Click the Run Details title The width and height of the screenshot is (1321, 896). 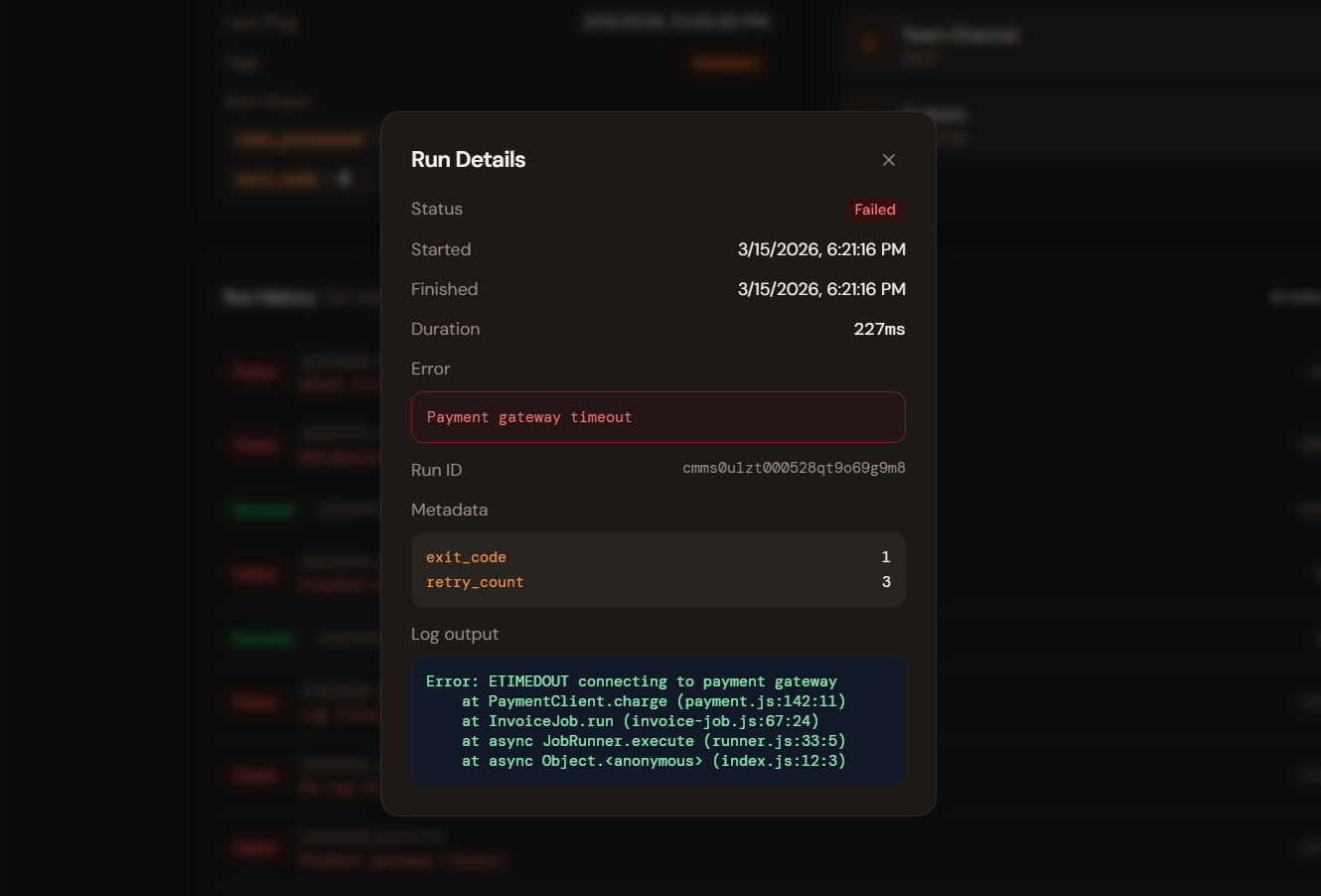468,159
